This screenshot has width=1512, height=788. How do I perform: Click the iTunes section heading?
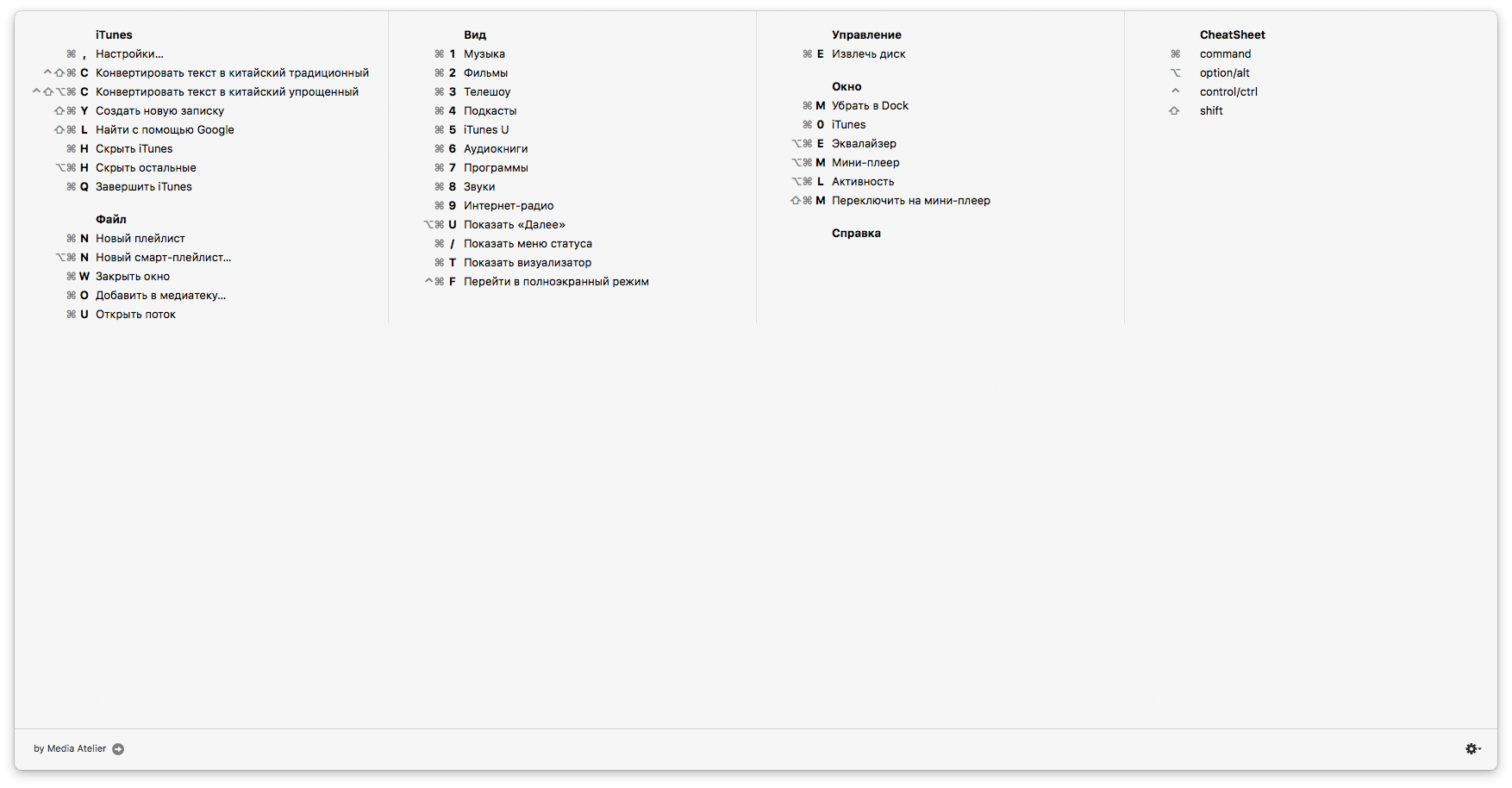click(114, 35)
